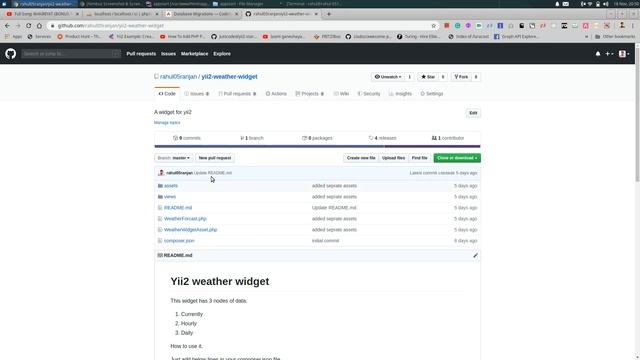
Task: Open the assets folder
Action: pos(171,186)
